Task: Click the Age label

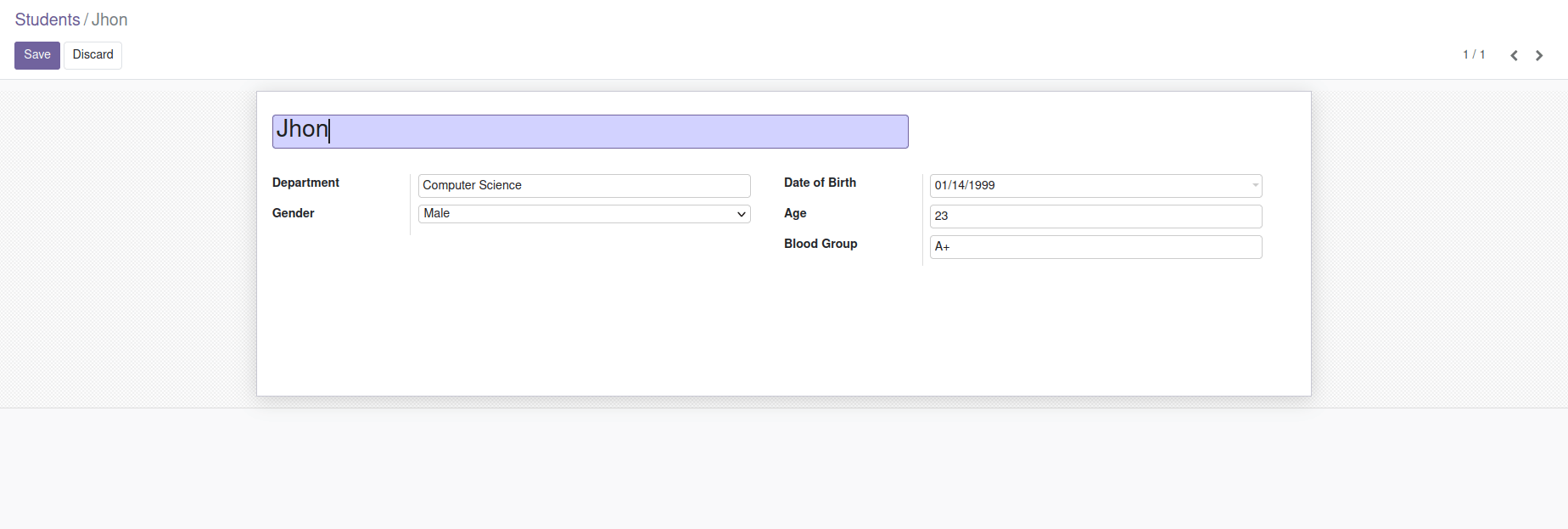Action: [x=795, y=213]
